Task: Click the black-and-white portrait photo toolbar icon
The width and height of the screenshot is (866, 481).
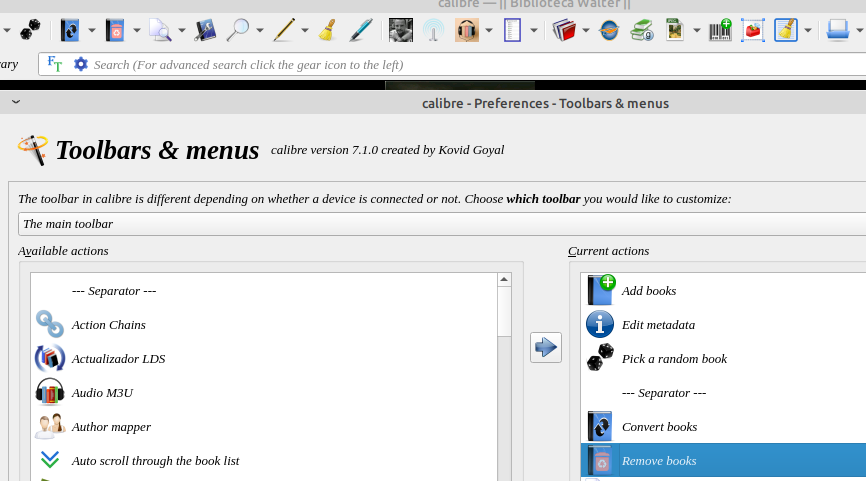Action: pos(400,30)
